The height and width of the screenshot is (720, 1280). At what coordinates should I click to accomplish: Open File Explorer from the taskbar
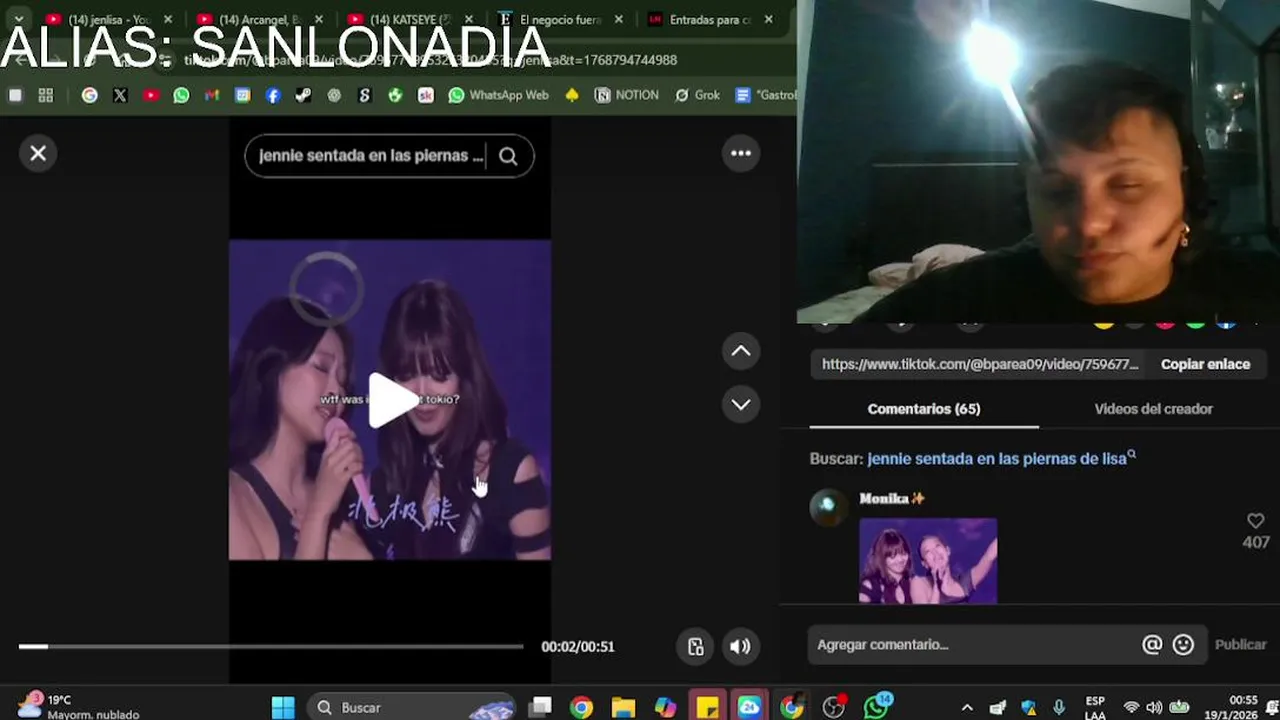(623, 708)
